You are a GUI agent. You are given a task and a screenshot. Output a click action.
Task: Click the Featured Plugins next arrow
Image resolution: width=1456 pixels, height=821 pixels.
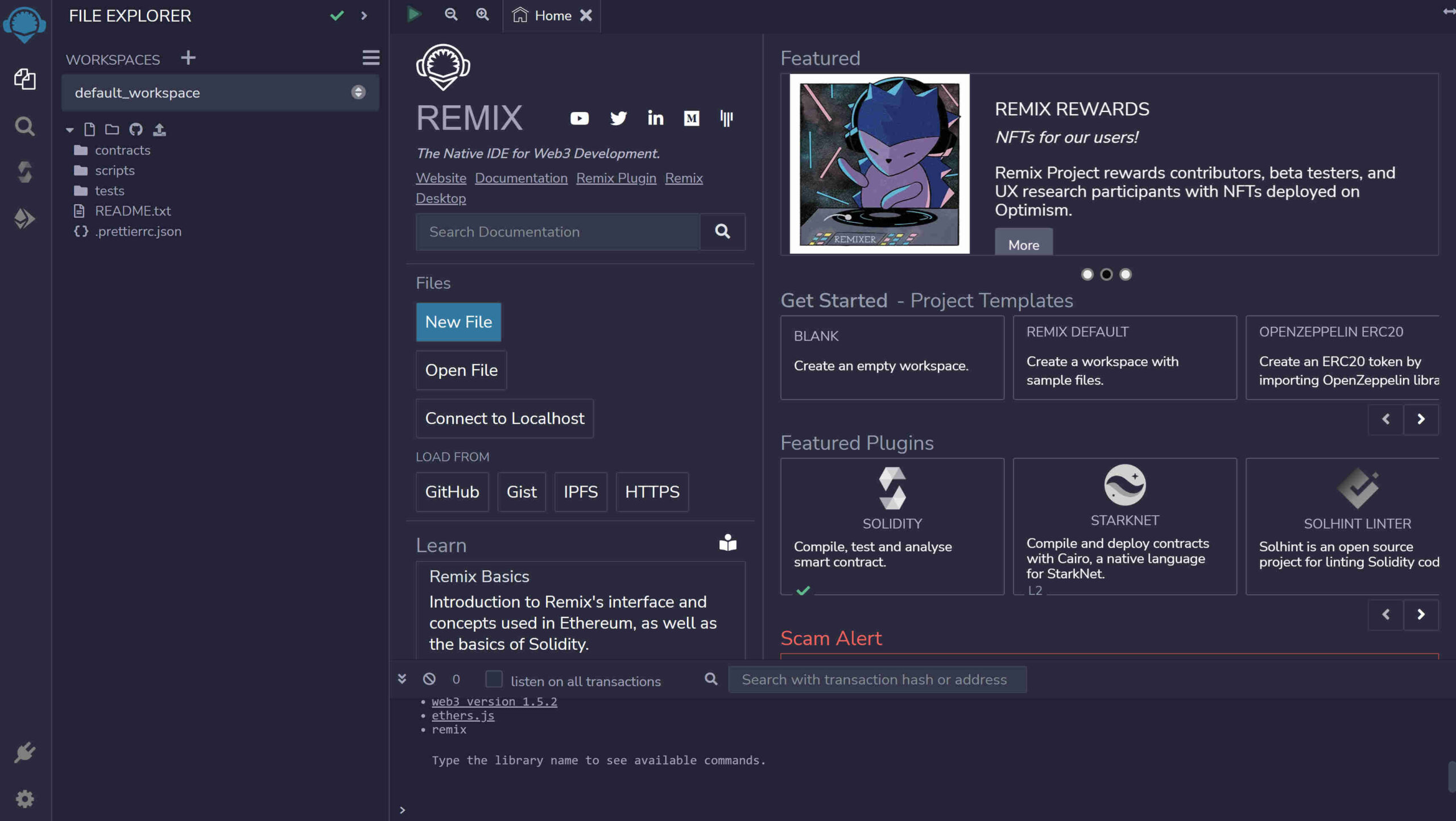[1420, 614]
